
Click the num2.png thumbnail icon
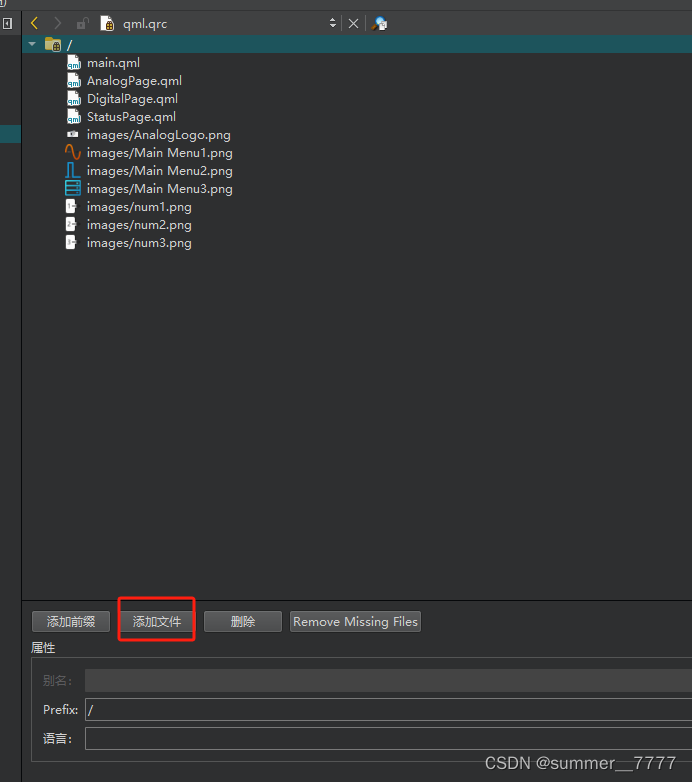pos(72,224)
